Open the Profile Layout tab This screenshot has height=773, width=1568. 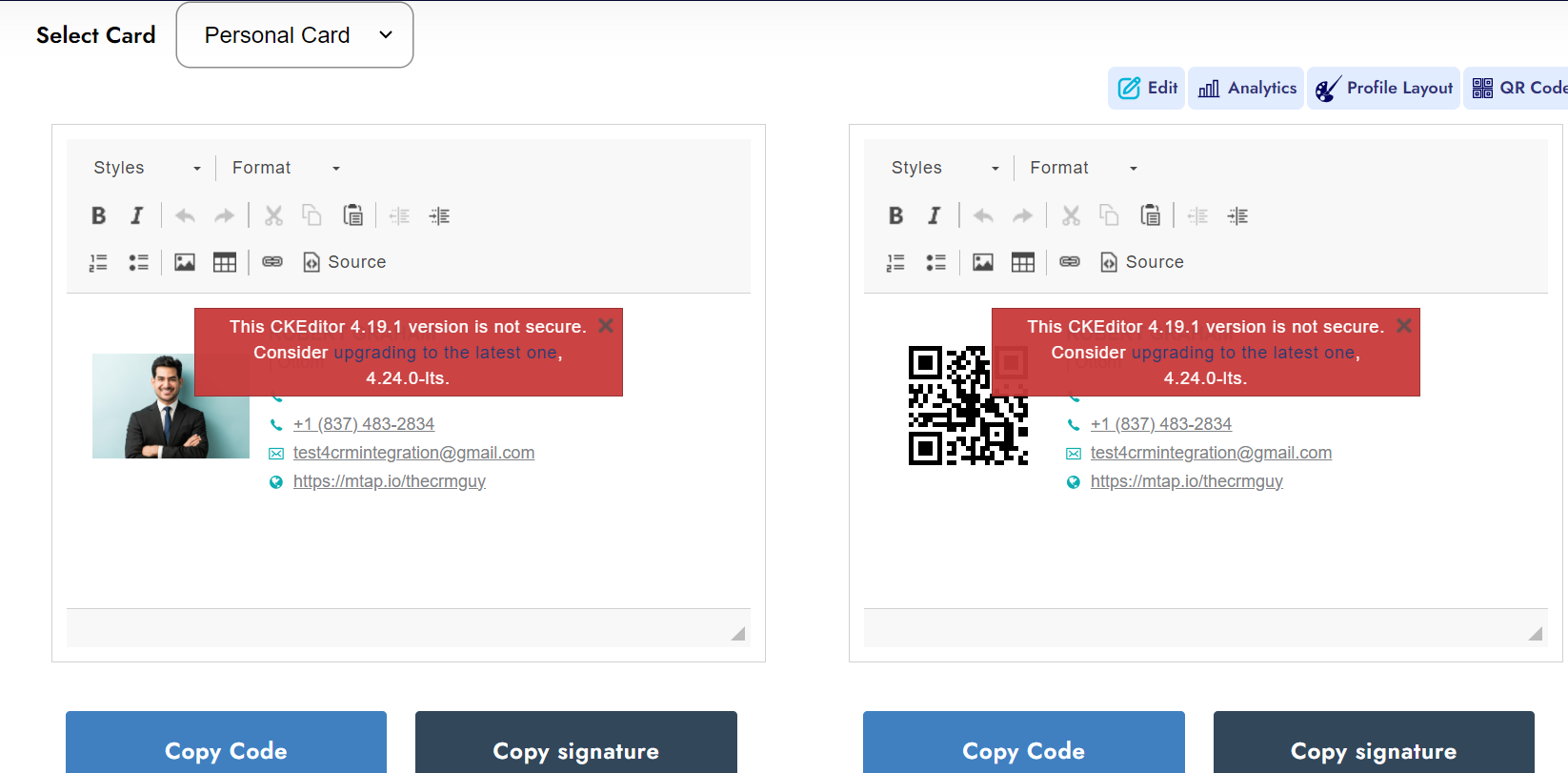[1383, 89]
